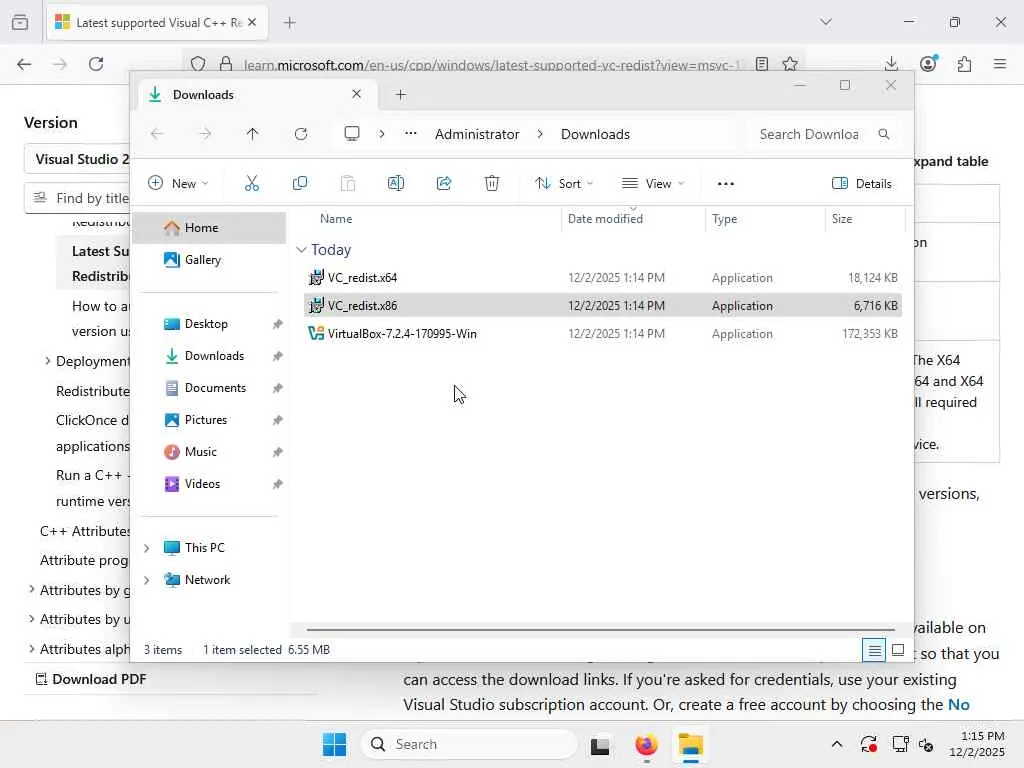Click the Share icon in Explorer toolbar
Viewport: 1024px width, 768px height.
(444, 184)
